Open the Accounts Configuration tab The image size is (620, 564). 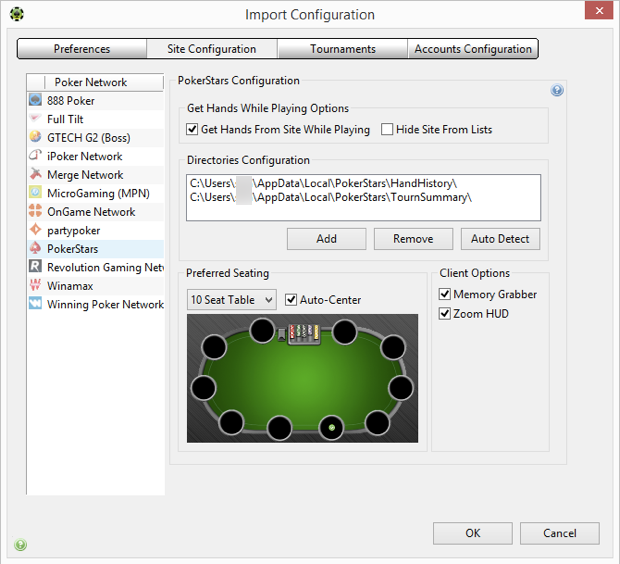(473, 49)
